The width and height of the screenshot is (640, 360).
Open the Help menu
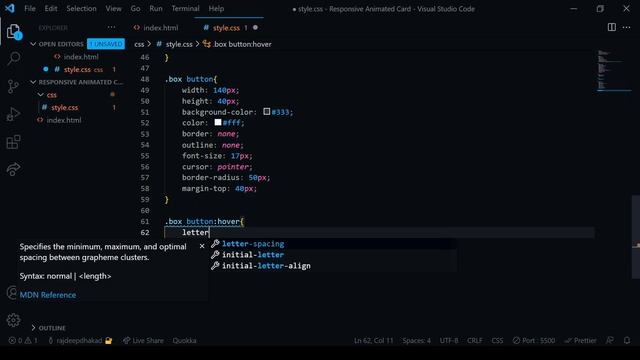point(216,8)
